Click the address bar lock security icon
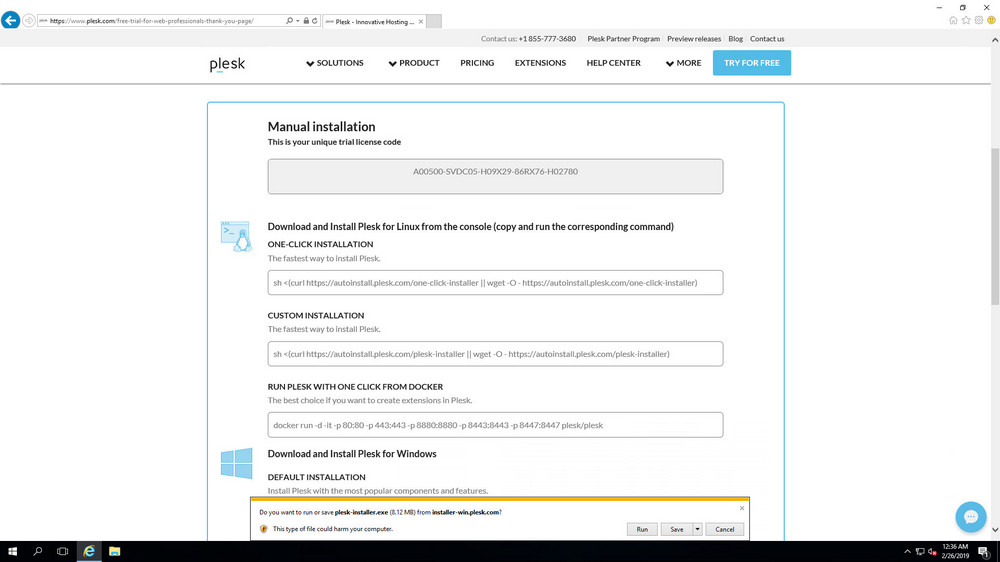The height and width of the screenshot is (562, 1000). pos(306,21)
